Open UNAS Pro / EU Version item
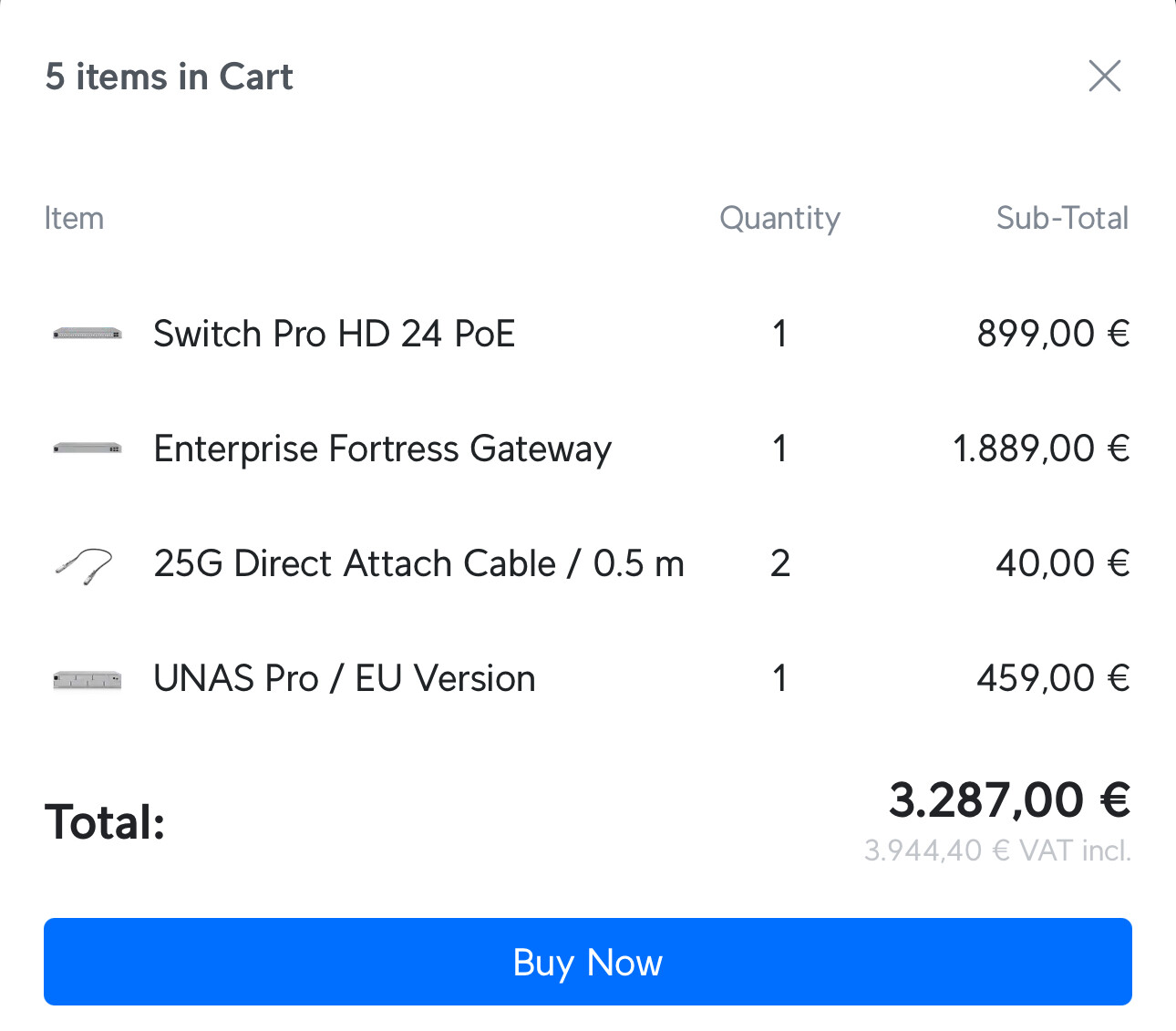The width and height of the screenshot is (1176, 1031). pos(344,679)
